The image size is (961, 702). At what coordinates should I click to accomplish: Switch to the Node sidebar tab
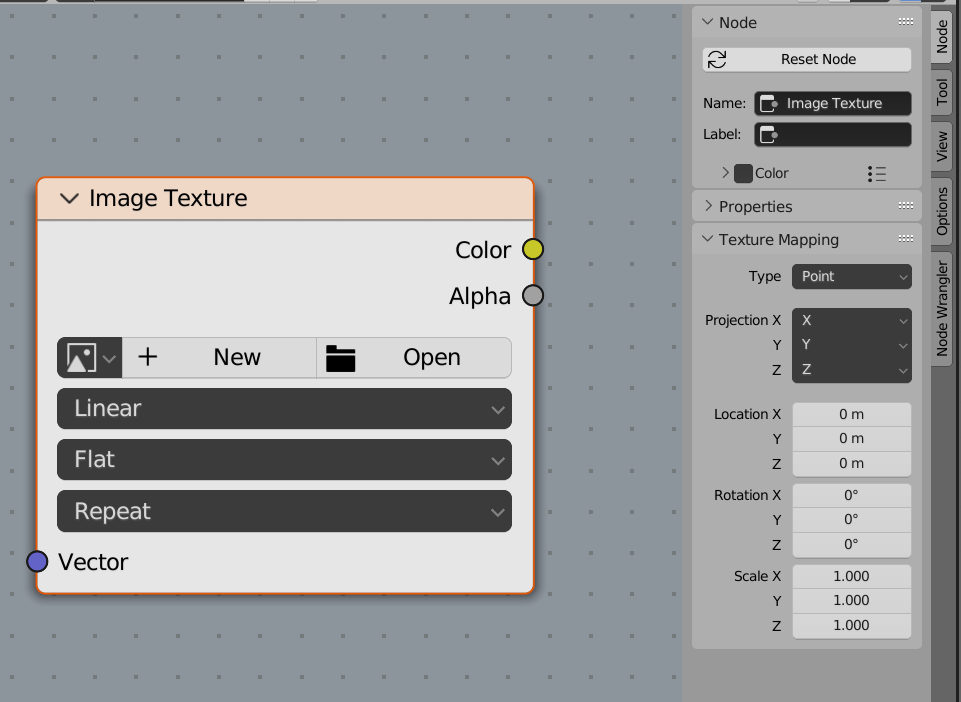pos(943,37)
